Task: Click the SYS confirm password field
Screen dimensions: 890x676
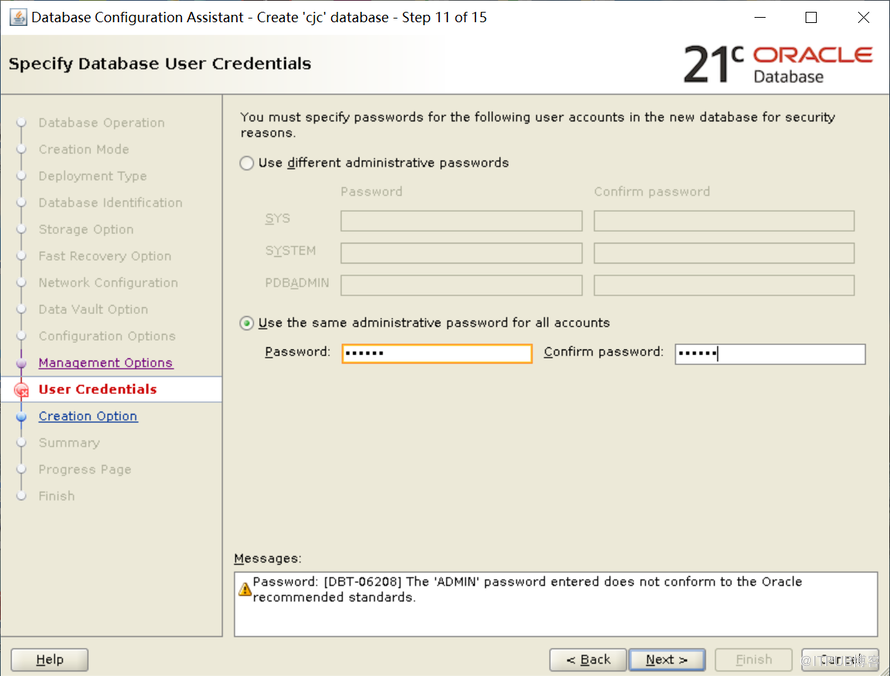Action: [724, 221]
